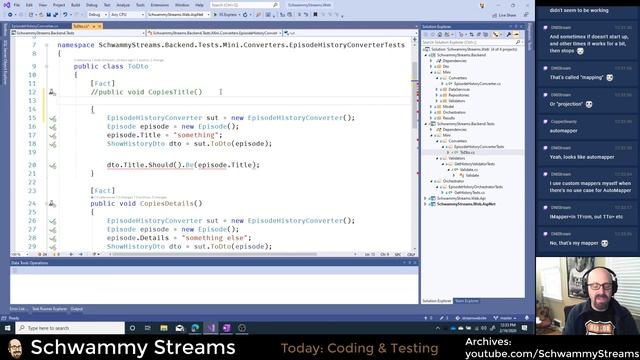Expand the Repositories folder
The height and width of the screenshot is (360, 640).
[437, 95]
